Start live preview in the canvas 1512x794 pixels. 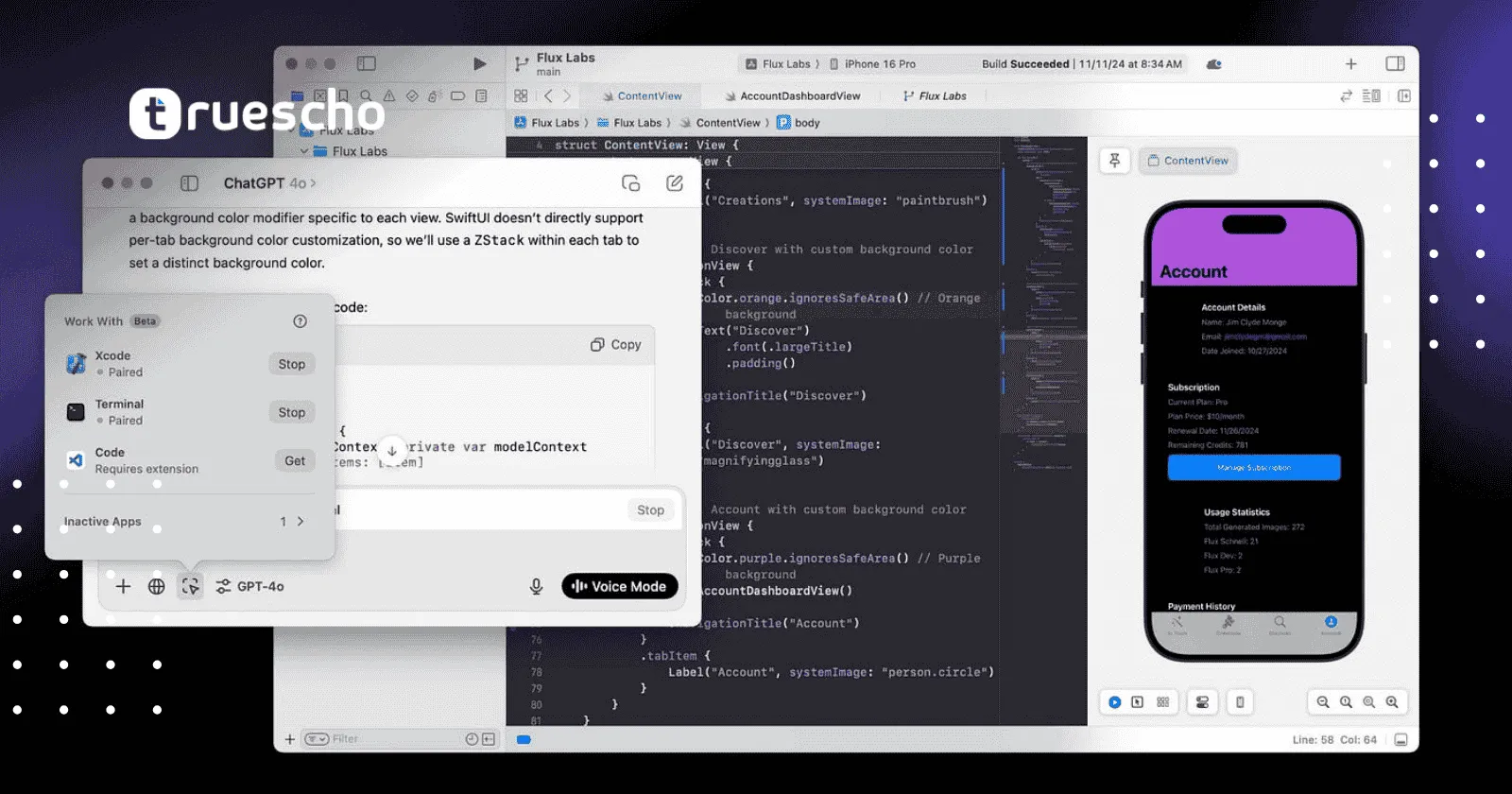pyautogui.click(x=1115, y=702)
